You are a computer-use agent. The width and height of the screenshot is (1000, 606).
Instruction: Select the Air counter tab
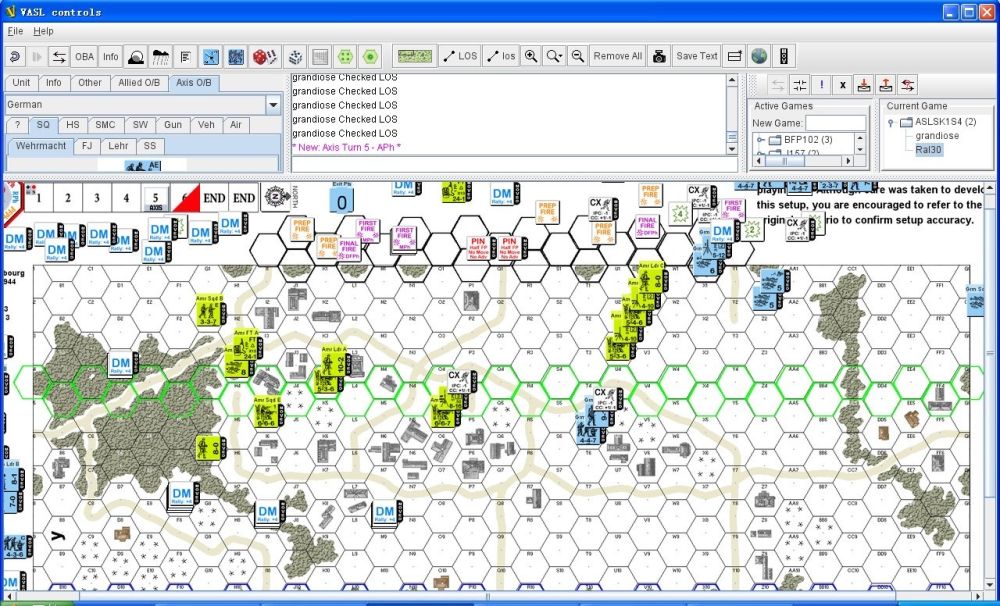236,125
